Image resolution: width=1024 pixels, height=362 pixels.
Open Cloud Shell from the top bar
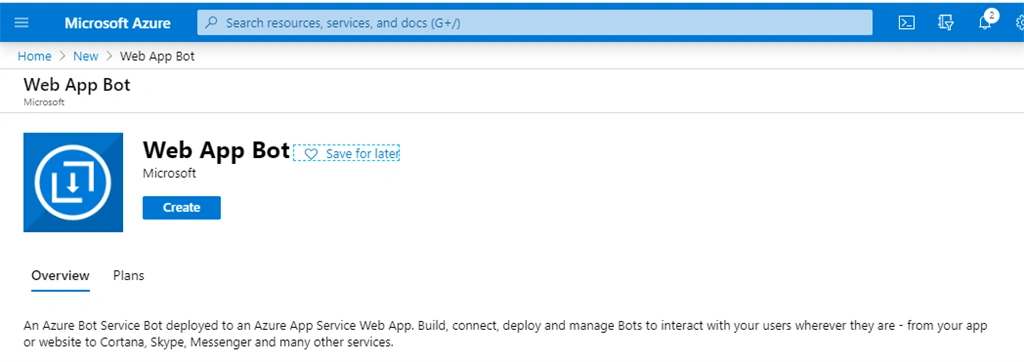click(x=906, y=23)
